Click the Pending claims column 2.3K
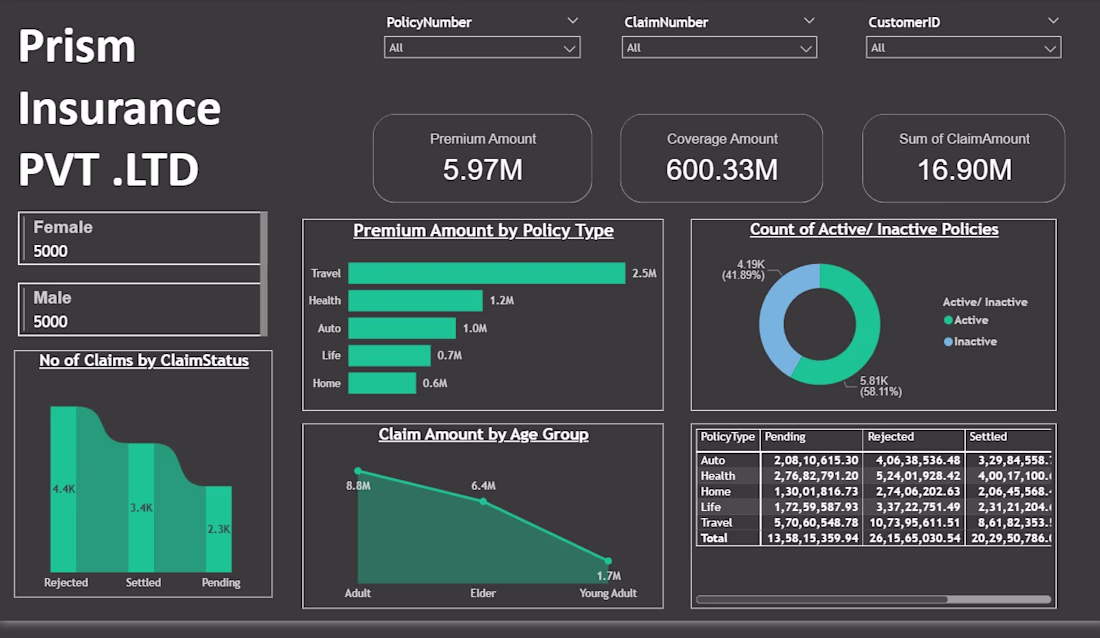Viewport: 1100px width, 638px height. tap(219, 529)
